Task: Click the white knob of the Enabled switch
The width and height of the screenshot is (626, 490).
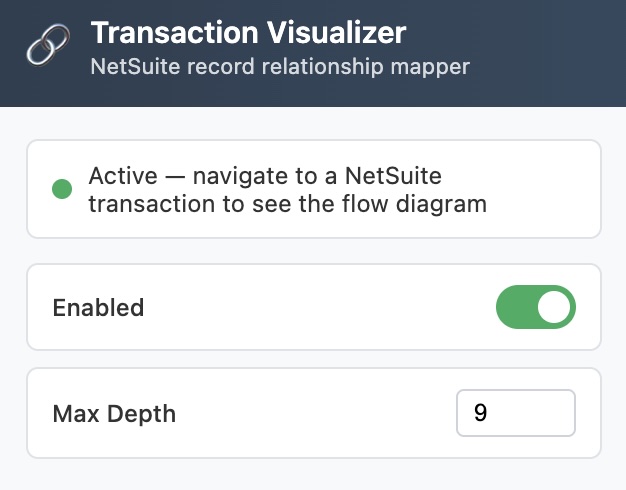Action: (x=553, y=307)
